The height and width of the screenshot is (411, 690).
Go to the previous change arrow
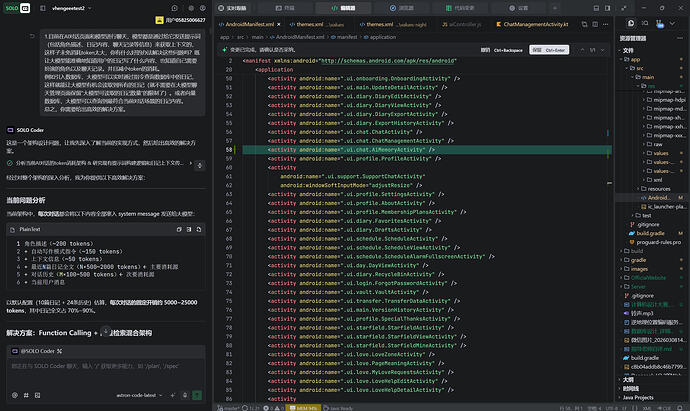coord(582,50)
